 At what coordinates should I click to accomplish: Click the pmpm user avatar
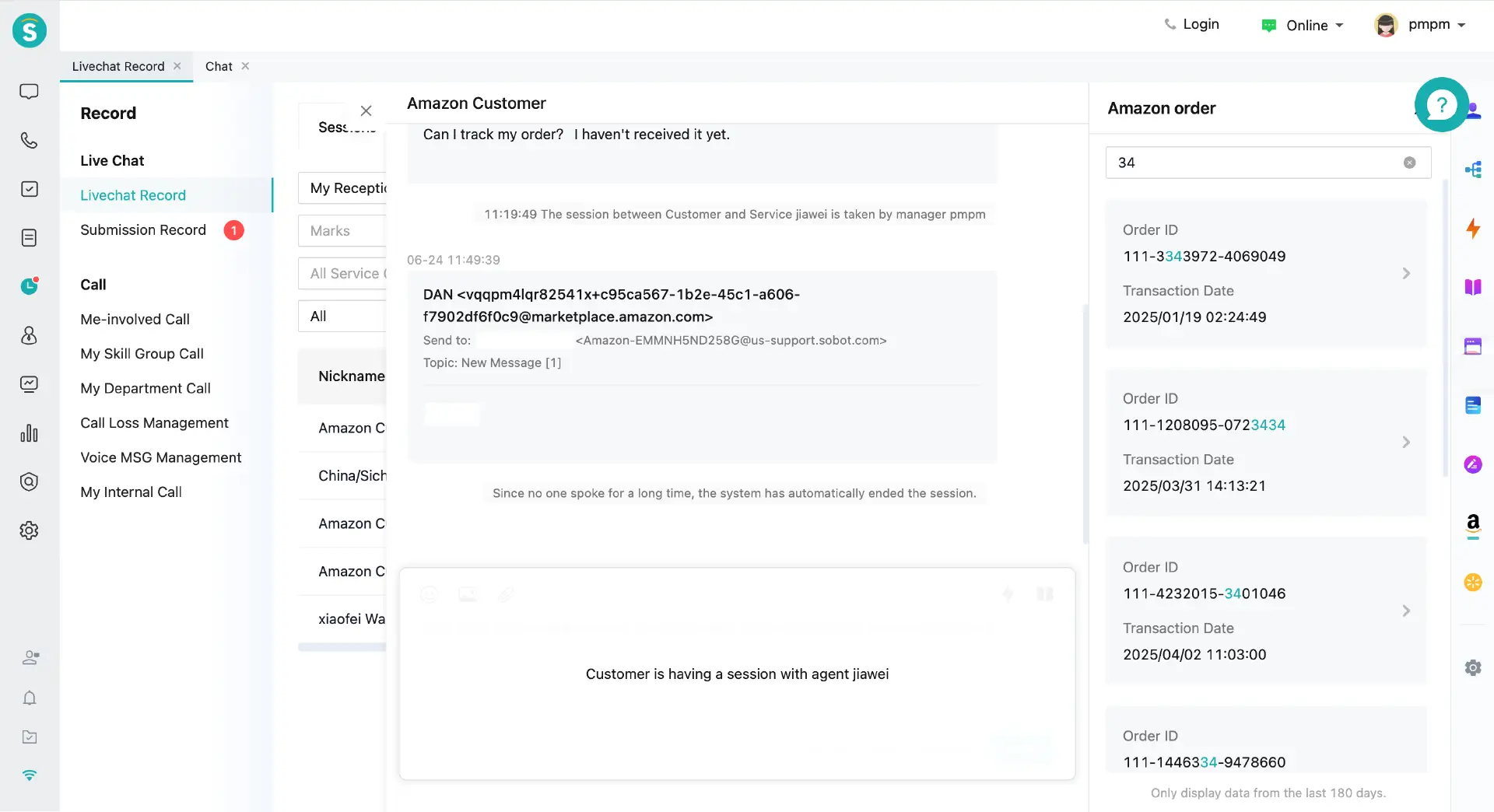(1386, 26)
